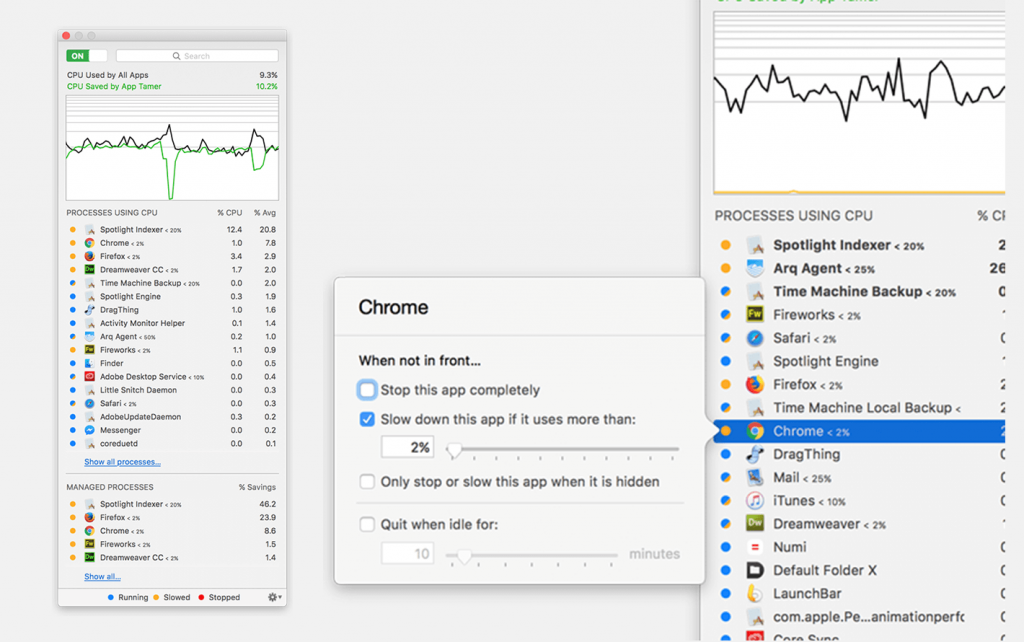Uncheck Slow down this app if it uses more
This screenshot has height=642, width=1024.
(x=367, y=419)
